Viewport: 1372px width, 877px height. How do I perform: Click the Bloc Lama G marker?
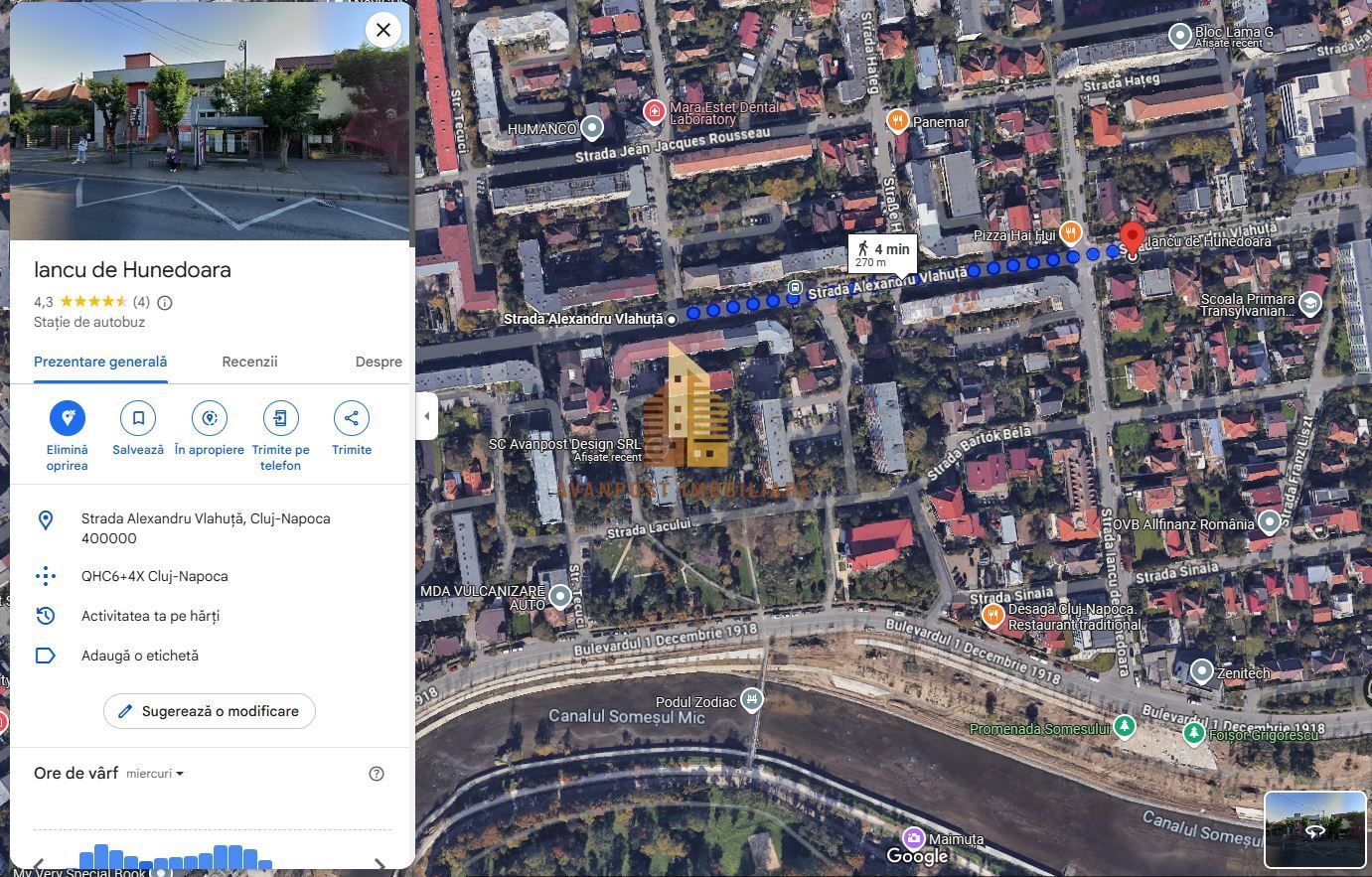coord(1179,36)
